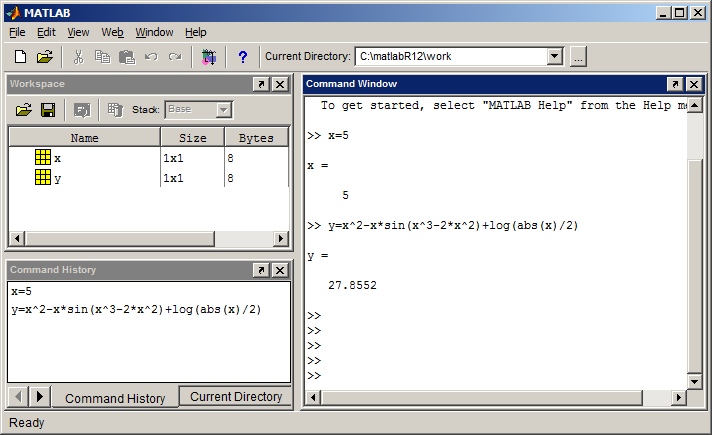Undock the Command History panel
Image resolution: width=712 pixels, height=435 pixels.
point(261,270)
